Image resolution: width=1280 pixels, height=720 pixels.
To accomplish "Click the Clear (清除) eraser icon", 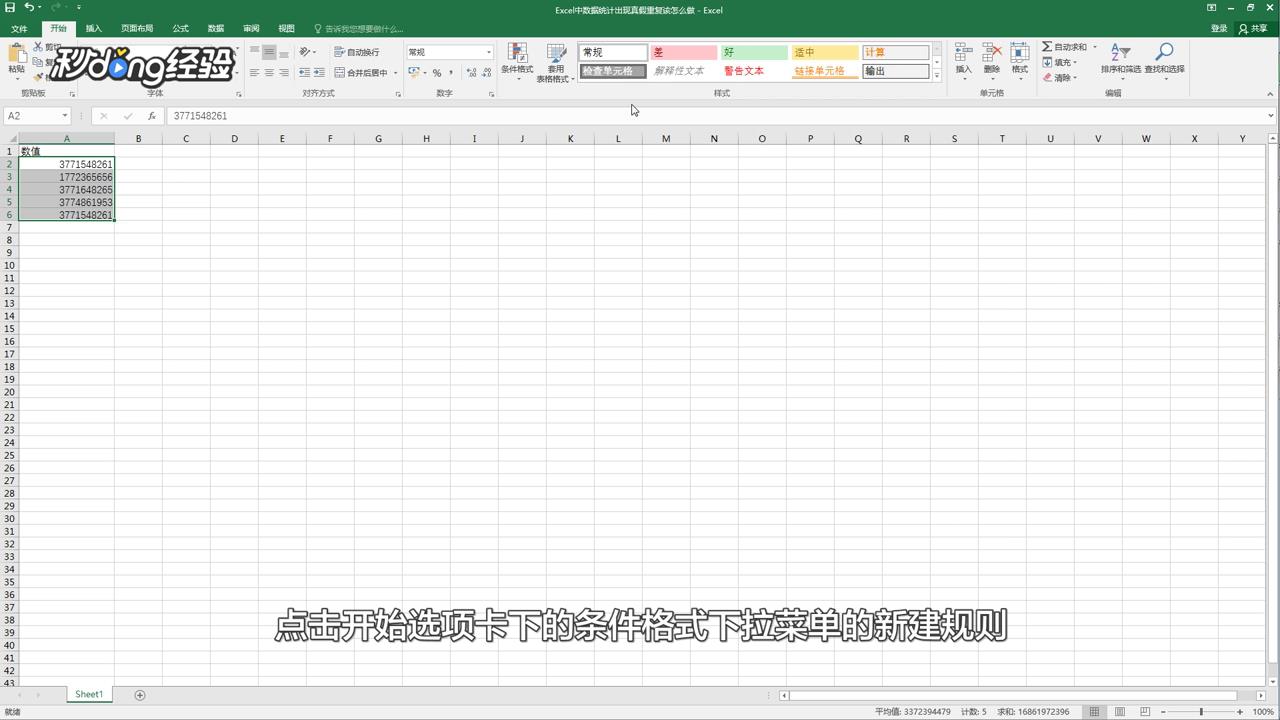I will pos(1047,77).
